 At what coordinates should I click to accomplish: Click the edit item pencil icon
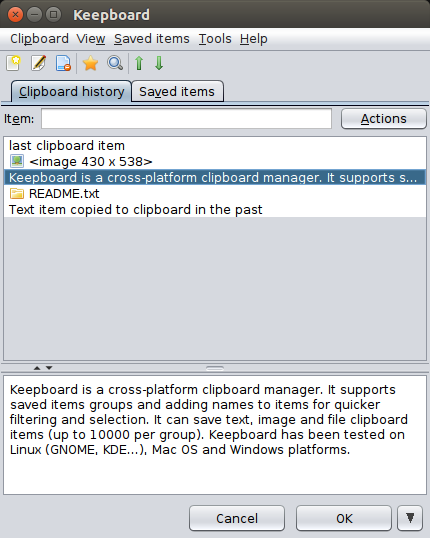[x=38, y=63]
